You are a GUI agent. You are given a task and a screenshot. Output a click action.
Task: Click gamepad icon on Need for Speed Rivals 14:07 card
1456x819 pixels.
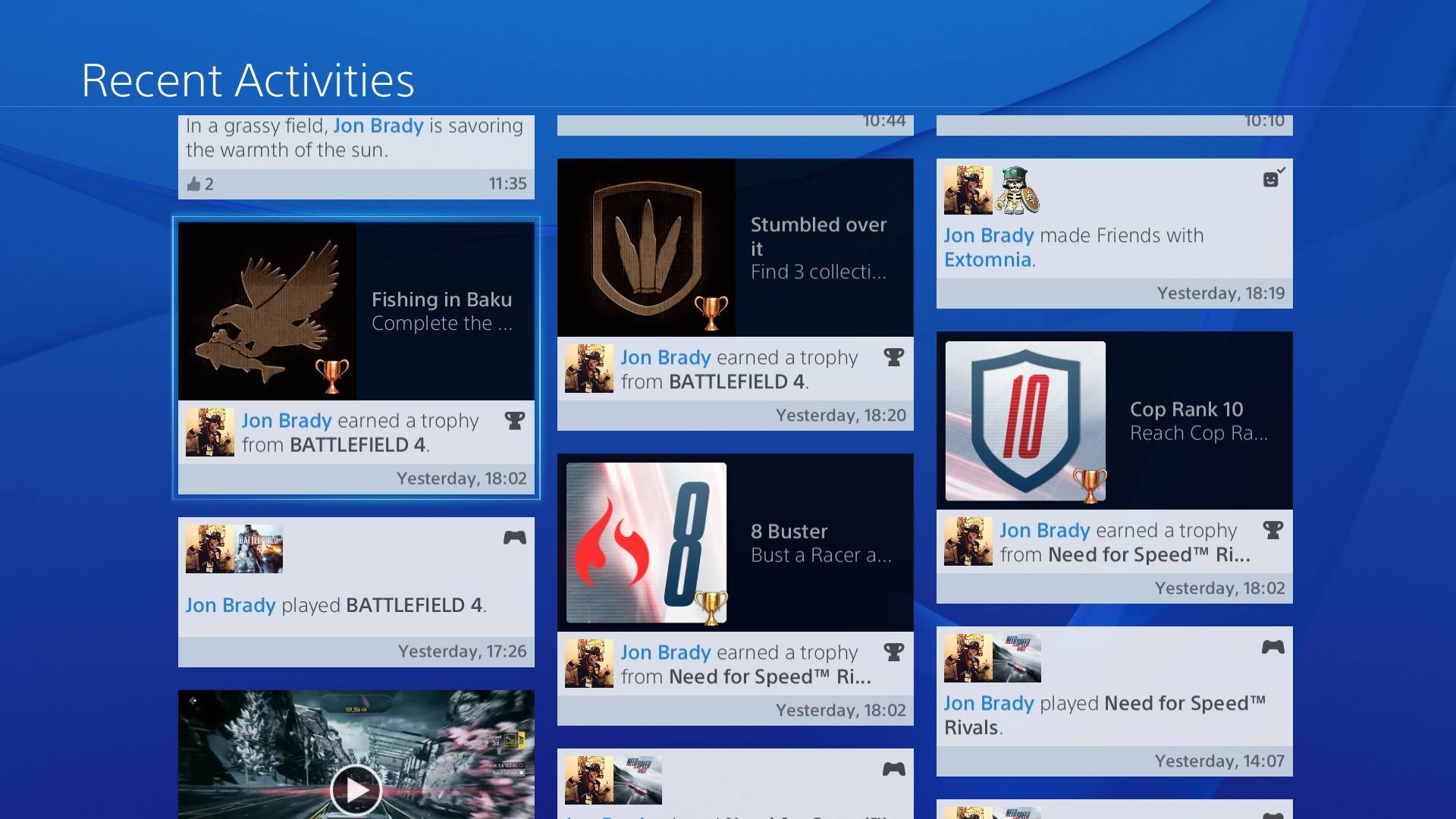point(1273,647)
